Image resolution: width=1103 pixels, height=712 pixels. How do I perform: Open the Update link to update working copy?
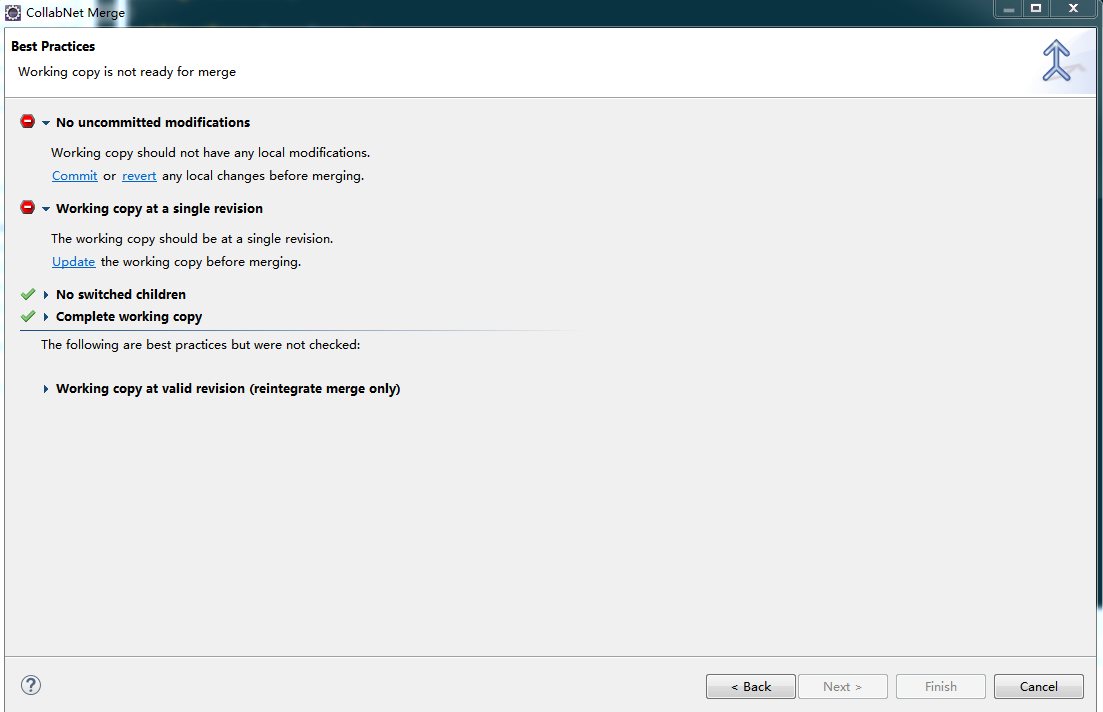[73, 261]
